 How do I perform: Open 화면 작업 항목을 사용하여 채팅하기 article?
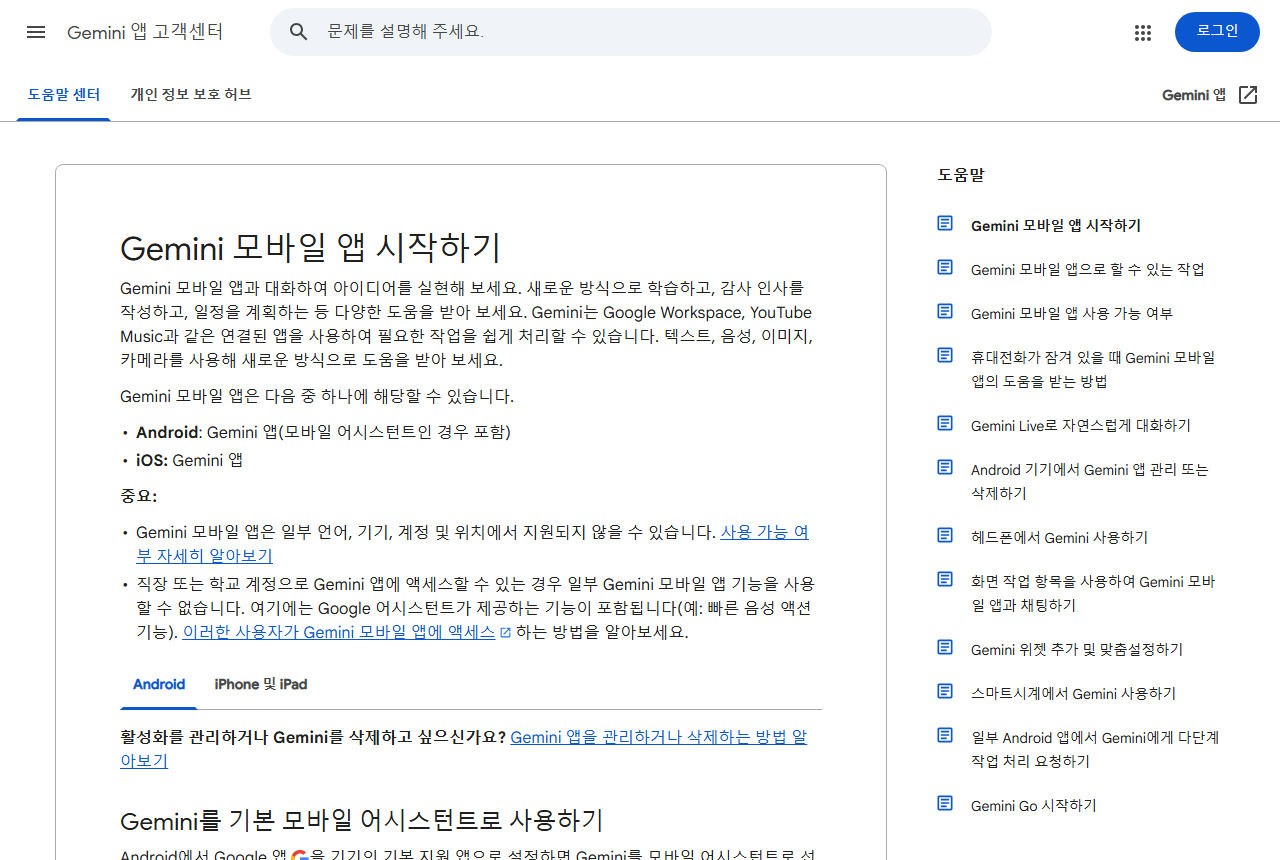click(x=1093, y=594)
